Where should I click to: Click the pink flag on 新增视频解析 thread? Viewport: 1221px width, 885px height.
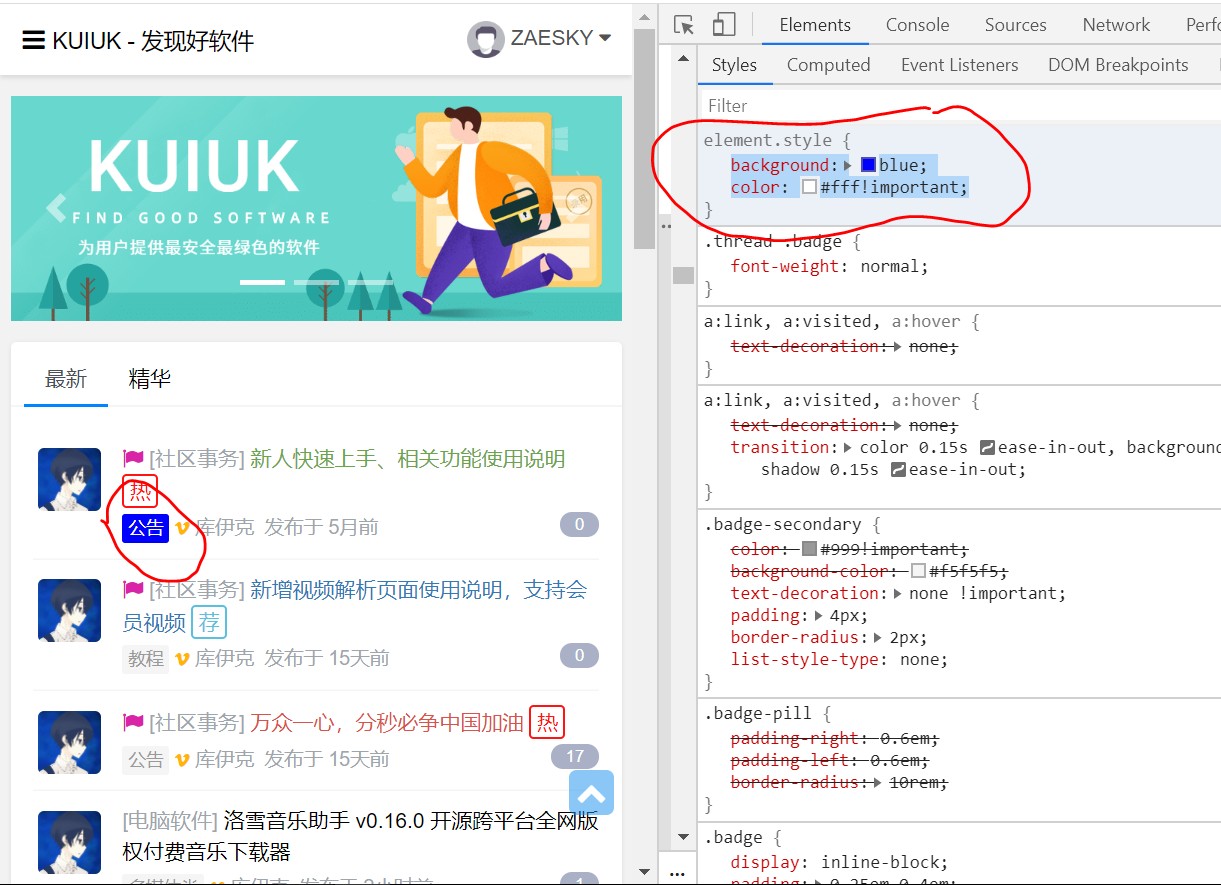(133, 590)
